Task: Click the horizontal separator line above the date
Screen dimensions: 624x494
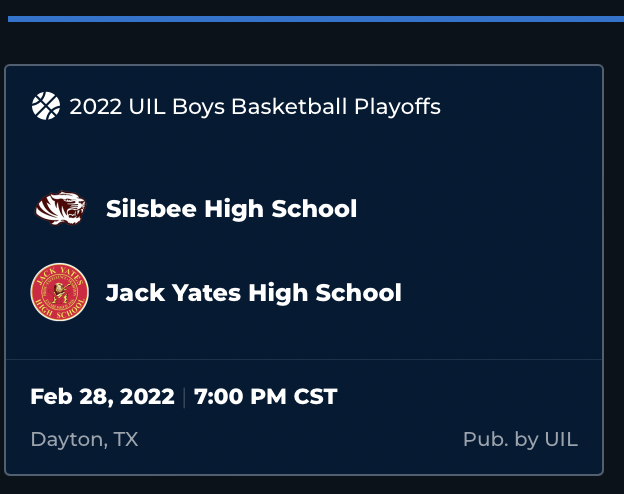Action: click(304, 359)
